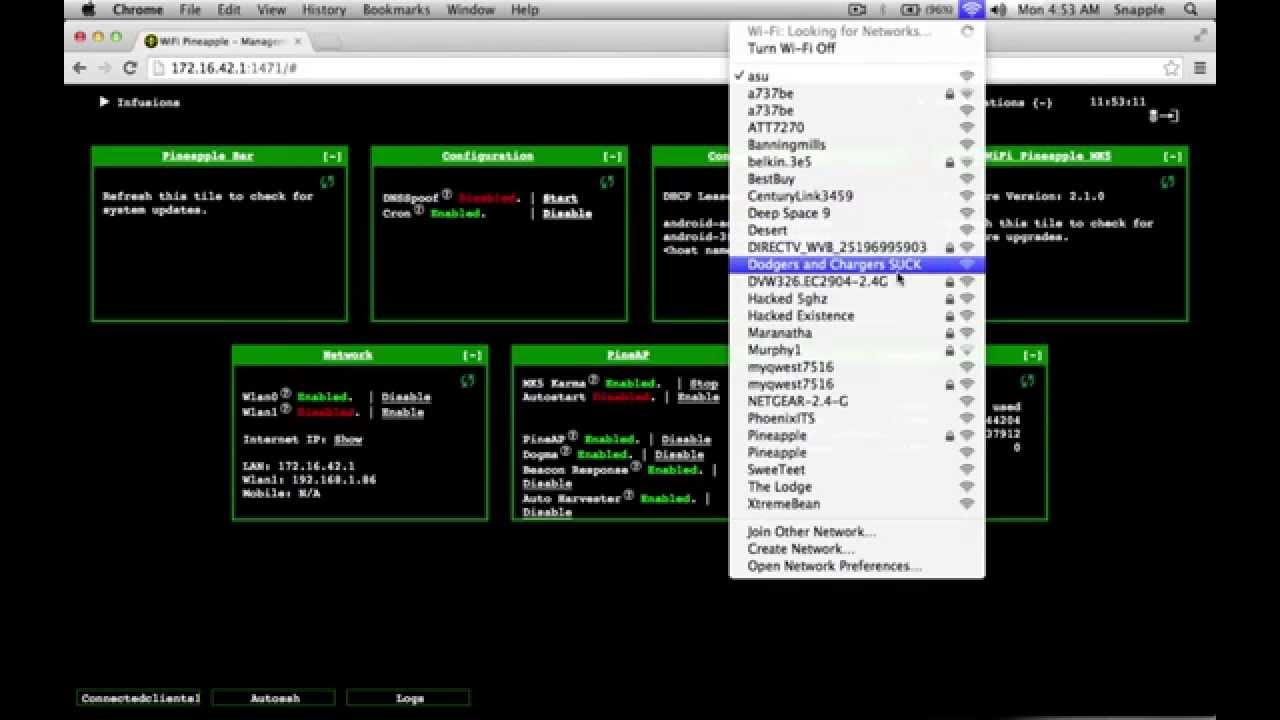Click the volume icon in the menu bar

(x=997, y=10)
